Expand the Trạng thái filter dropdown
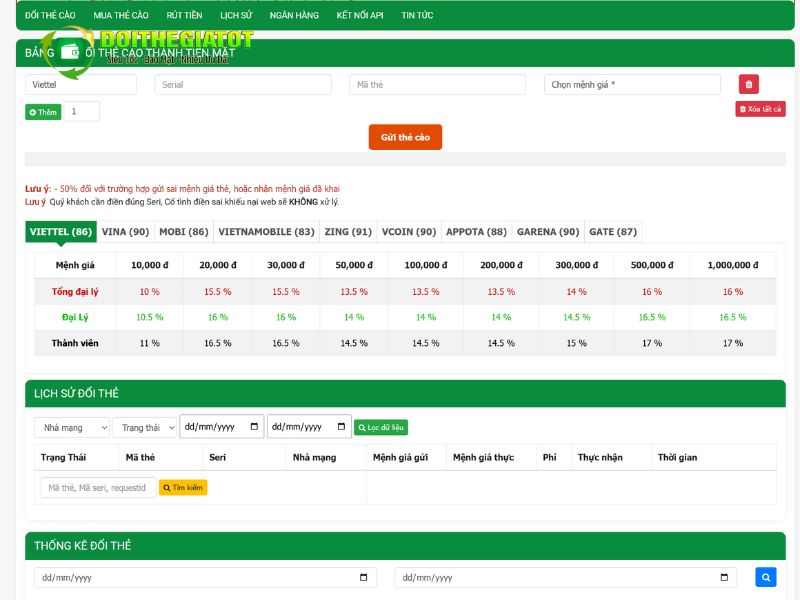800x600 pixels. (144, 428)
